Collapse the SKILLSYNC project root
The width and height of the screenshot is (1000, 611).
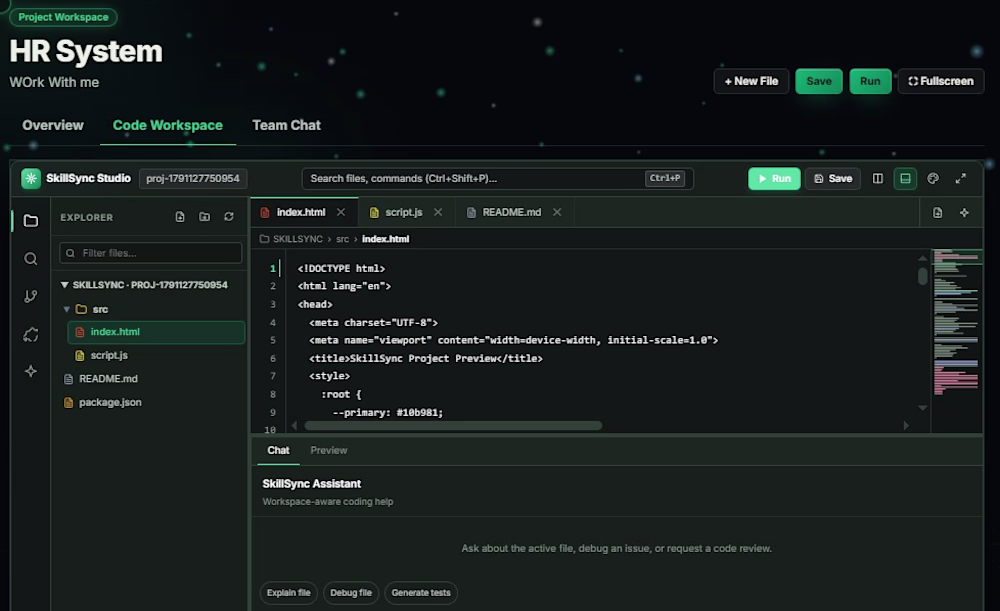64,285
